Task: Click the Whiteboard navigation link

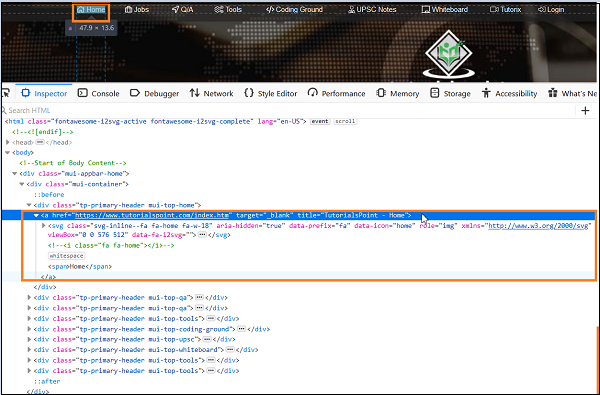Action: click(x=445, y=10)
